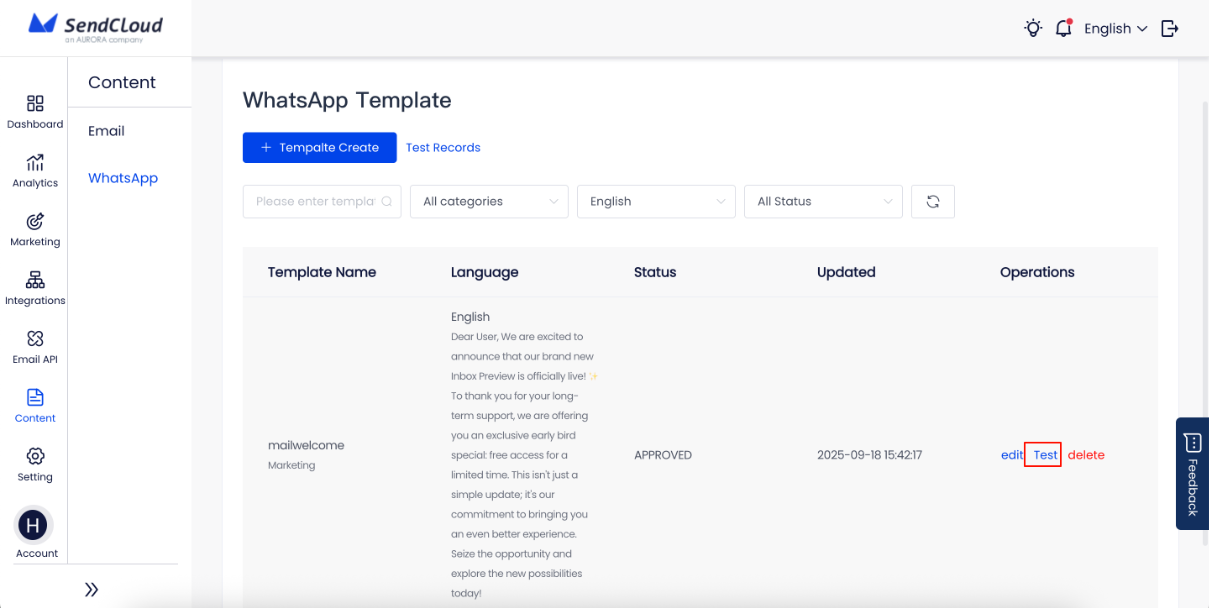Viewport: 1209px width, 608px height.
Task: Open the Setting sidebar icon
Action: pyautogui.click(x=34, y=460)
